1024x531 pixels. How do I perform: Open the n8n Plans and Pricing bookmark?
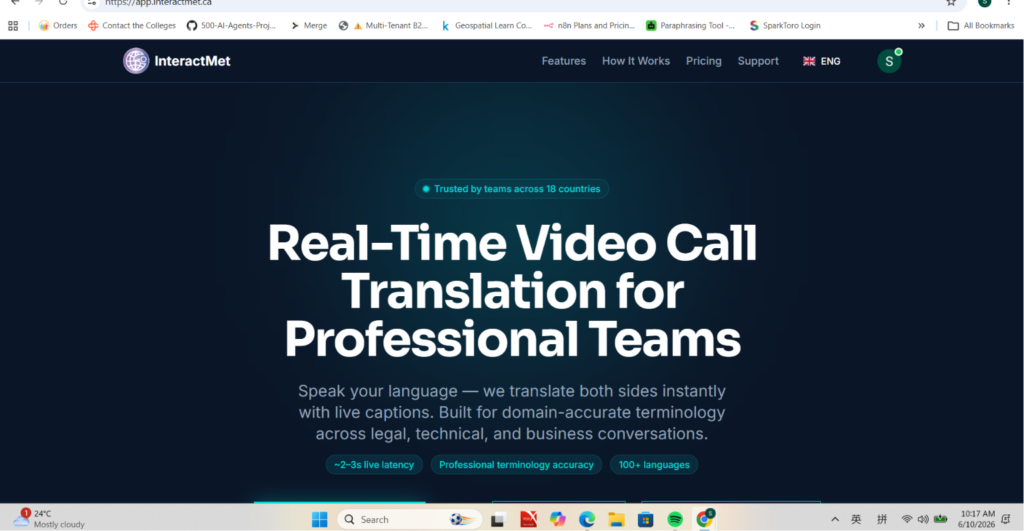tap(589, 25)
